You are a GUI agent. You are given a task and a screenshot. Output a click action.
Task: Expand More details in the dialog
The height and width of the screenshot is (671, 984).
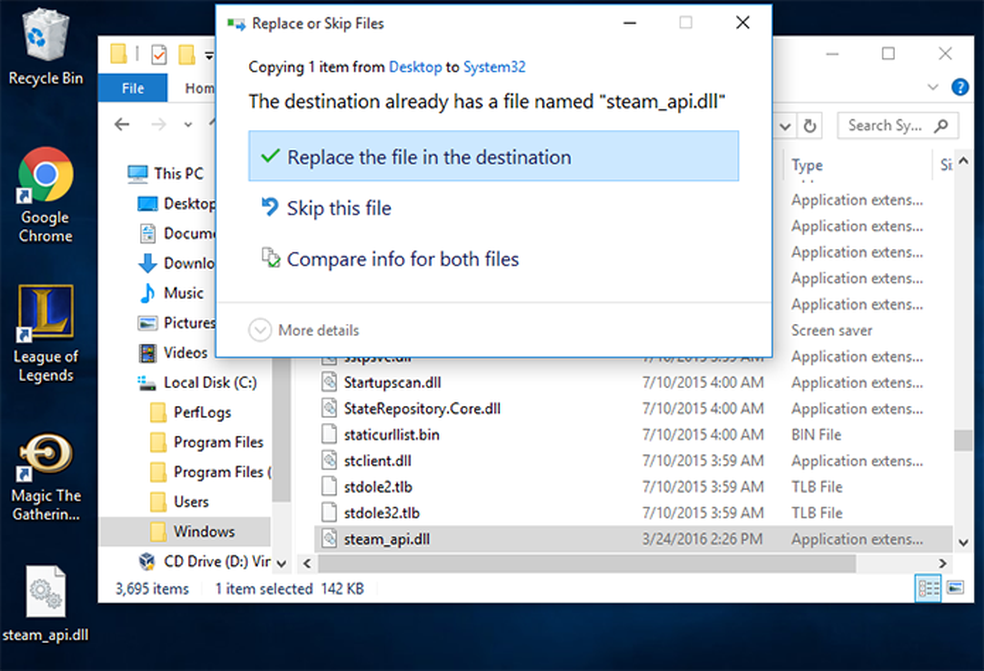[304, 330]
